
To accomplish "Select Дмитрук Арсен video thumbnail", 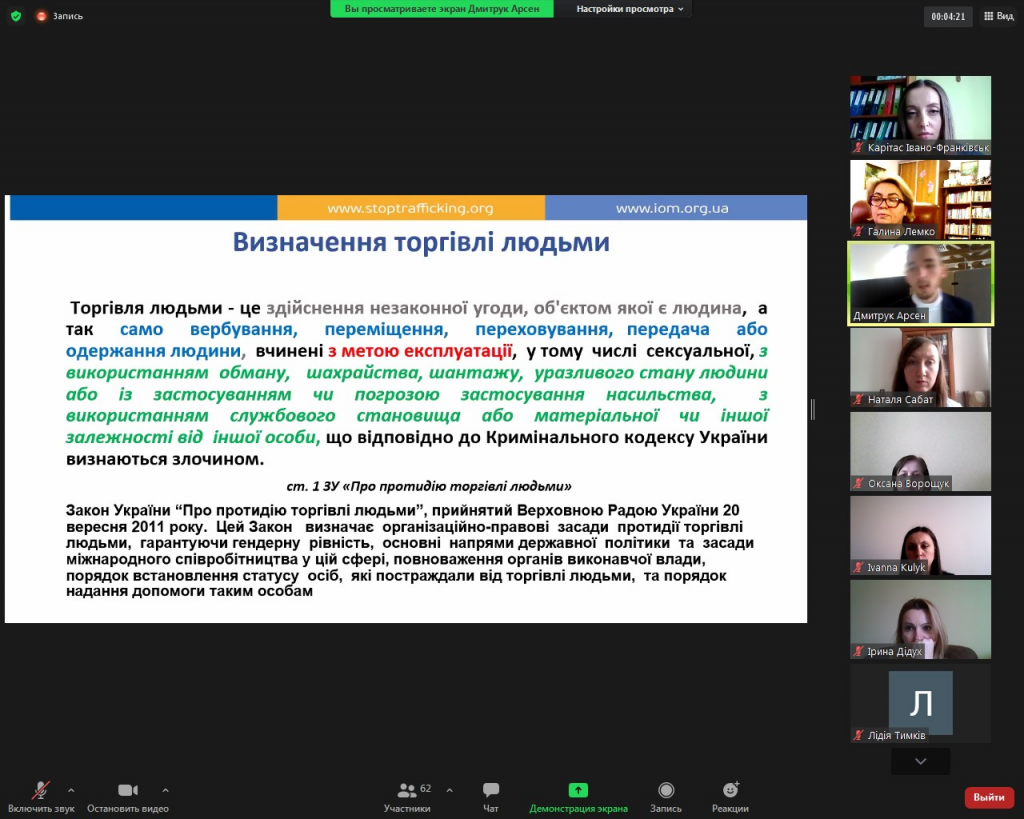I will 921,283.
